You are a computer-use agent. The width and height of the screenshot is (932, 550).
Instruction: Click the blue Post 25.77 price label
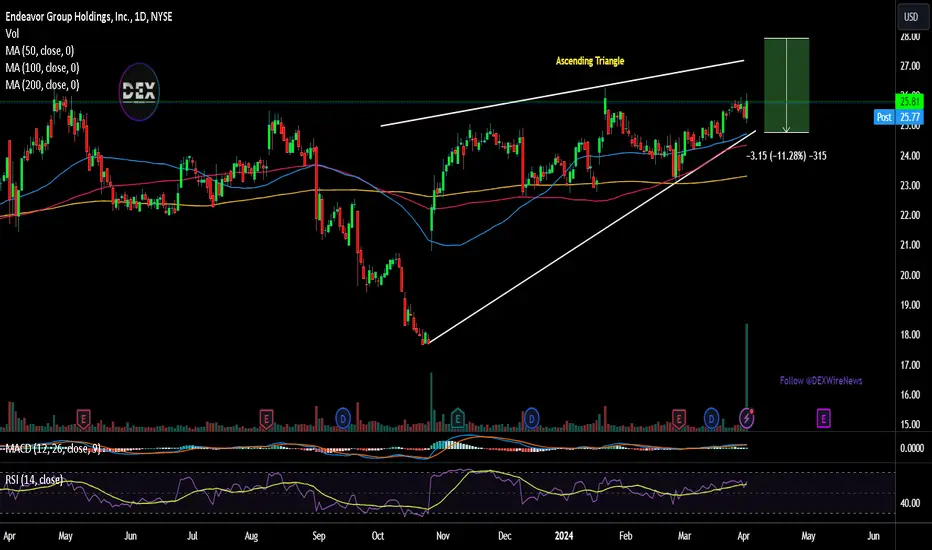(x=899, y=117)
